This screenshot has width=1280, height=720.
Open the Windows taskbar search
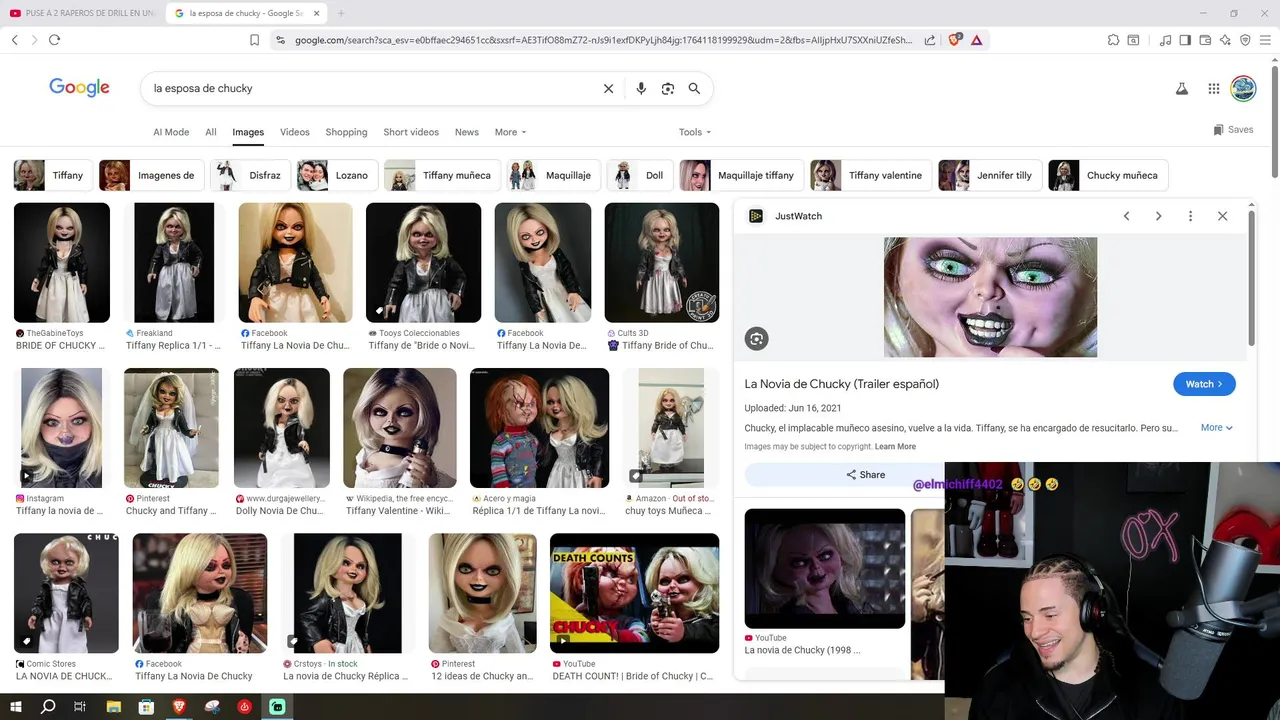coord(48,707)
